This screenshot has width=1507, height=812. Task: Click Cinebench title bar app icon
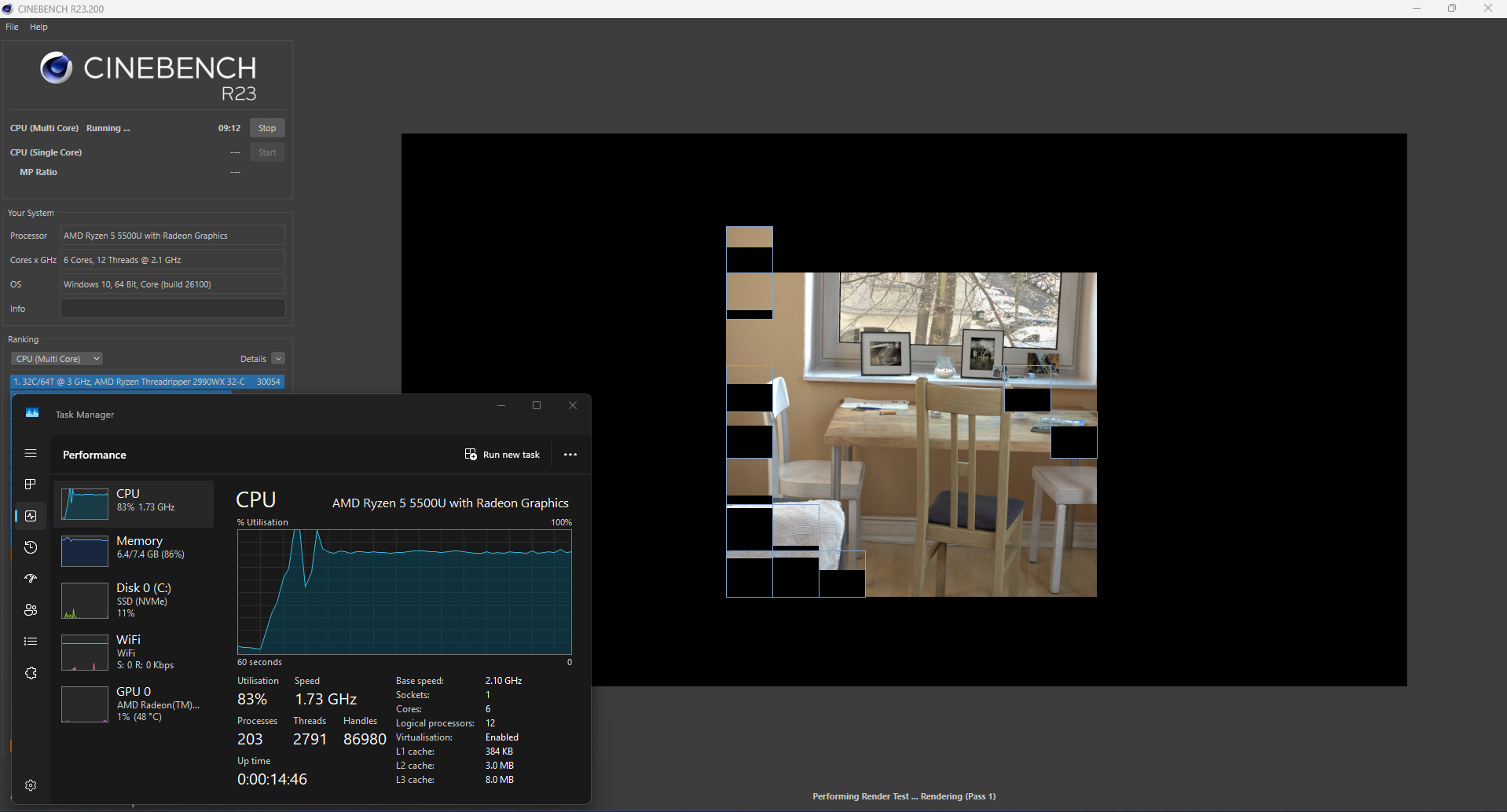pyautogui.click(x=8, y=9)
